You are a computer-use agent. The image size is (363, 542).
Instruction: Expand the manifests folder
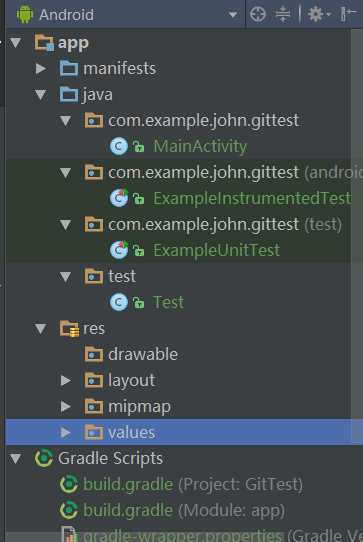41,68
